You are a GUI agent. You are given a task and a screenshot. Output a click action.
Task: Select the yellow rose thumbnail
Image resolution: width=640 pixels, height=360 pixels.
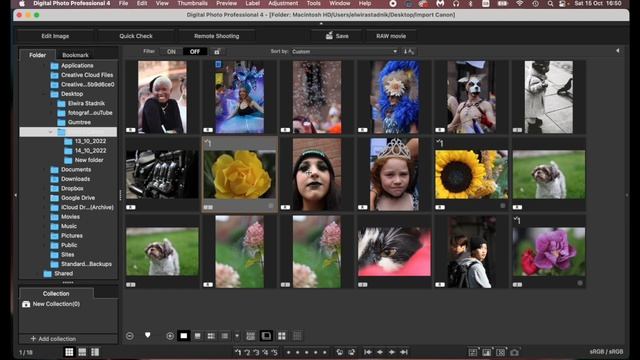pos(240,174)
